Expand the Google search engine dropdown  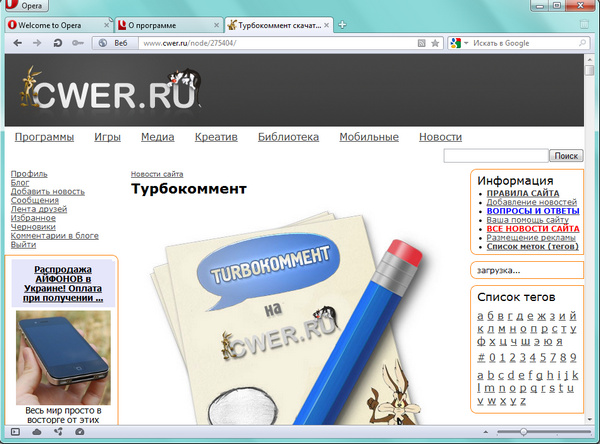click(456, 43)
